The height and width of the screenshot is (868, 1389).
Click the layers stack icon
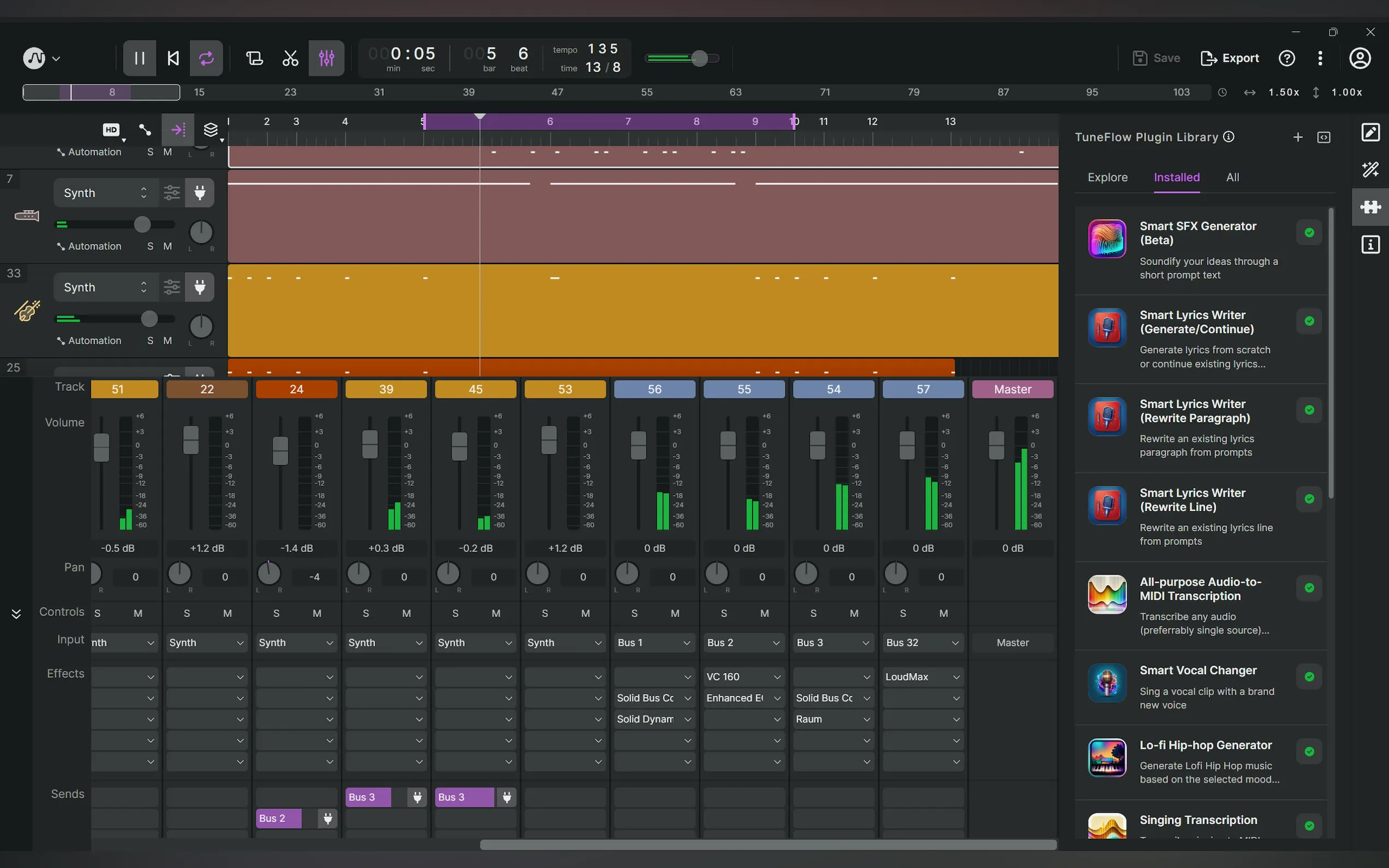tap(211, 130)
